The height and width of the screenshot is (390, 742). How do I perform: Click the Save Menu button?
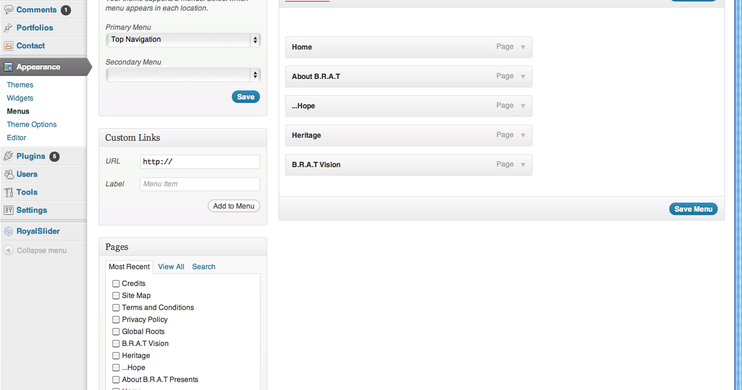pos(693,209)
